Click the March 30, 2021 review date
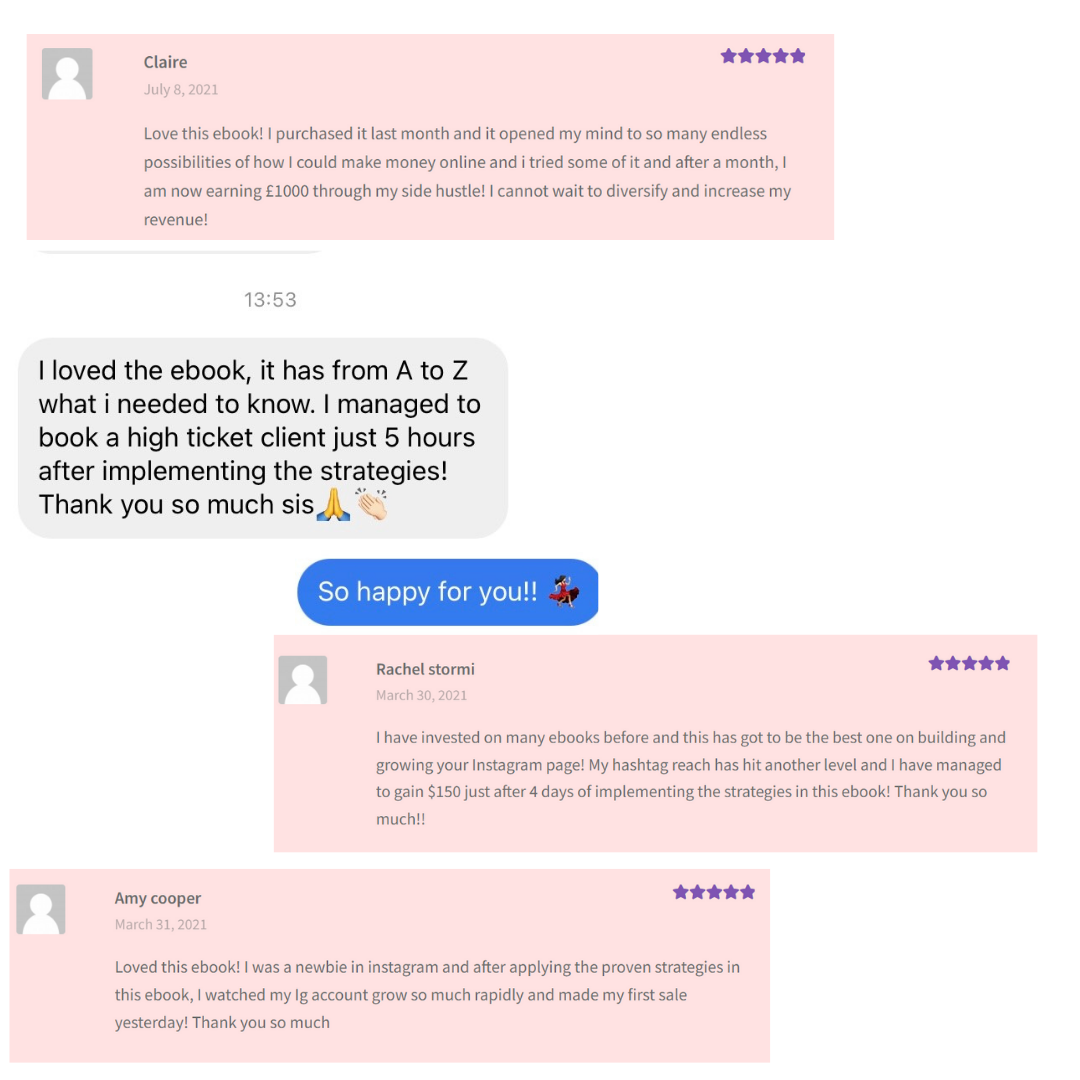This screenshot has width=1080, height=1080. [421, 695]
